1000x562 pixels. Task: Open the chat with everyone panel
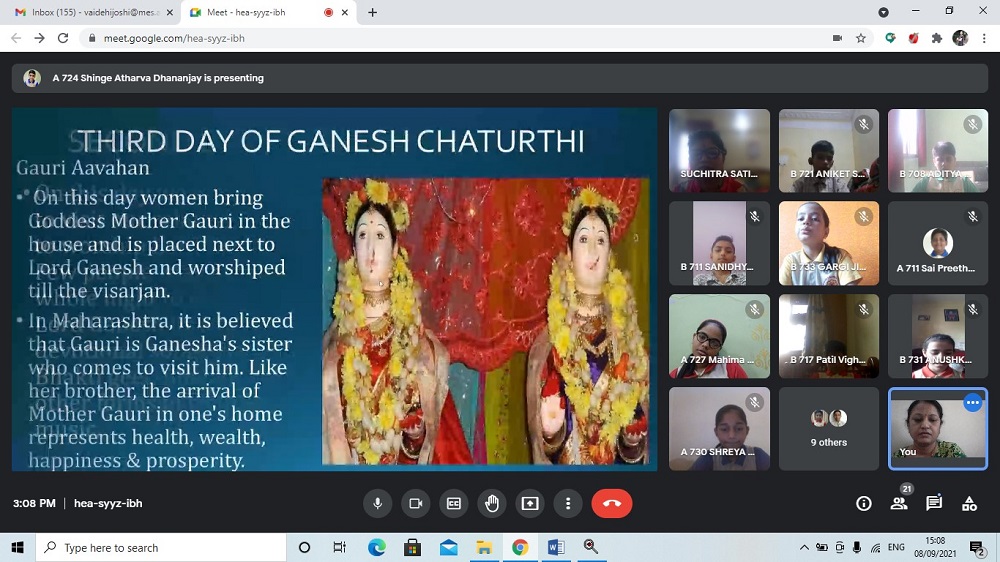coord(934,504)
